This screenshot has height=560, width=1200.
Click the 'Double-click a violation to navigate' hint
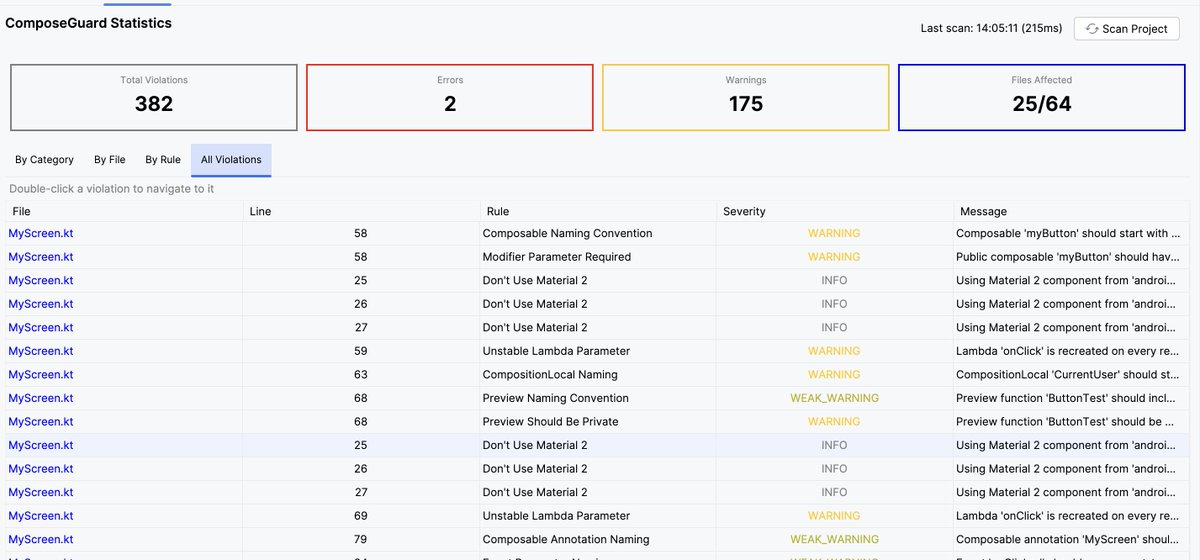click(111, 188)
